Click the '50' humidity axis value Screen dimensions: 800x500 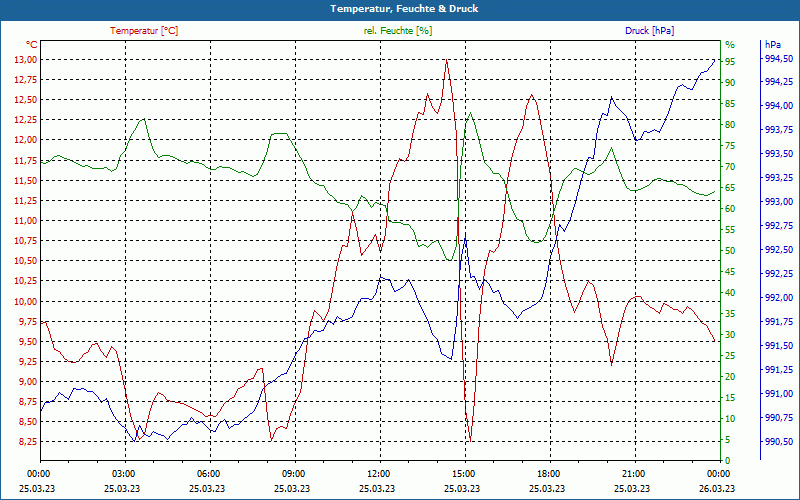(x=730, y=251)
